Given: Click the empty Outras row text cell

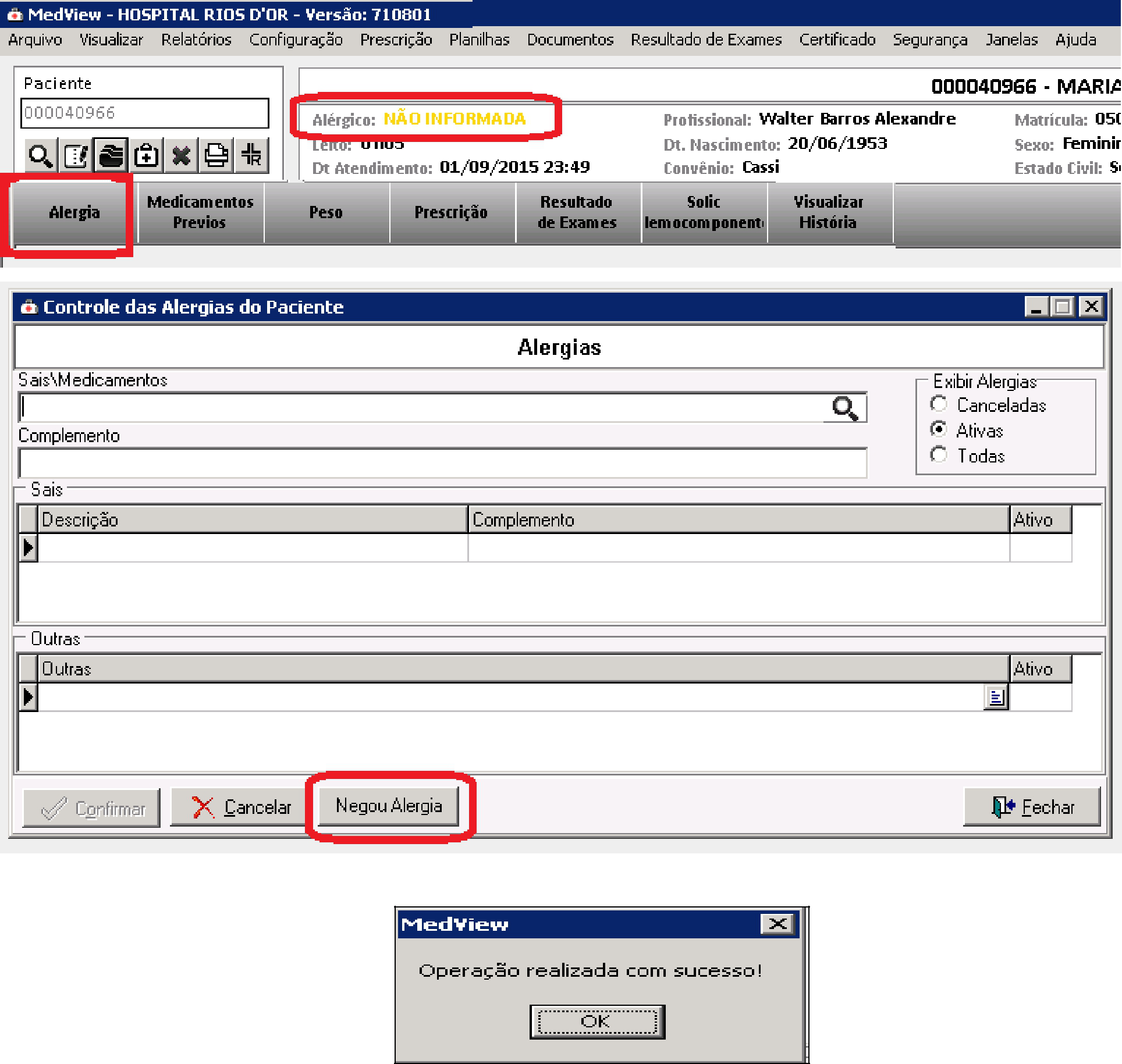Looking at the screenshot, I should tap(511, 697).
